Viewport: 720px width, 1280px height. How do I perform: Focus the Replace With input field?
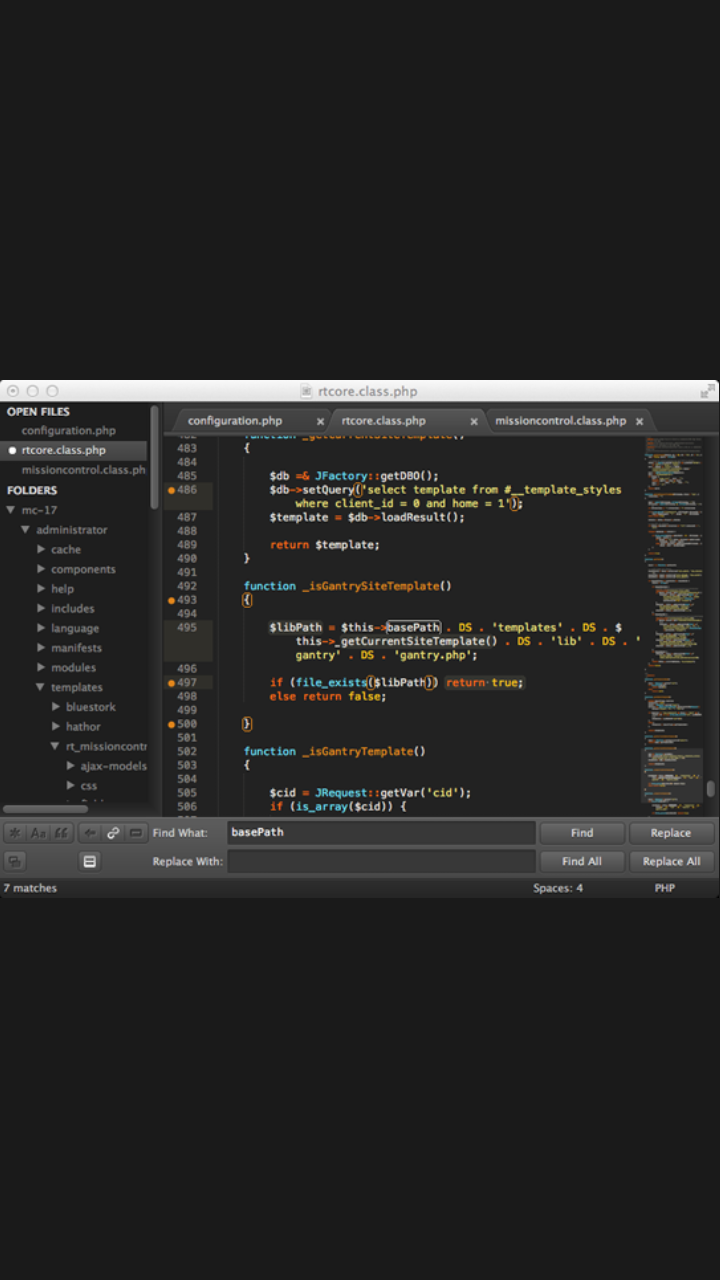(x=381, y=861)
